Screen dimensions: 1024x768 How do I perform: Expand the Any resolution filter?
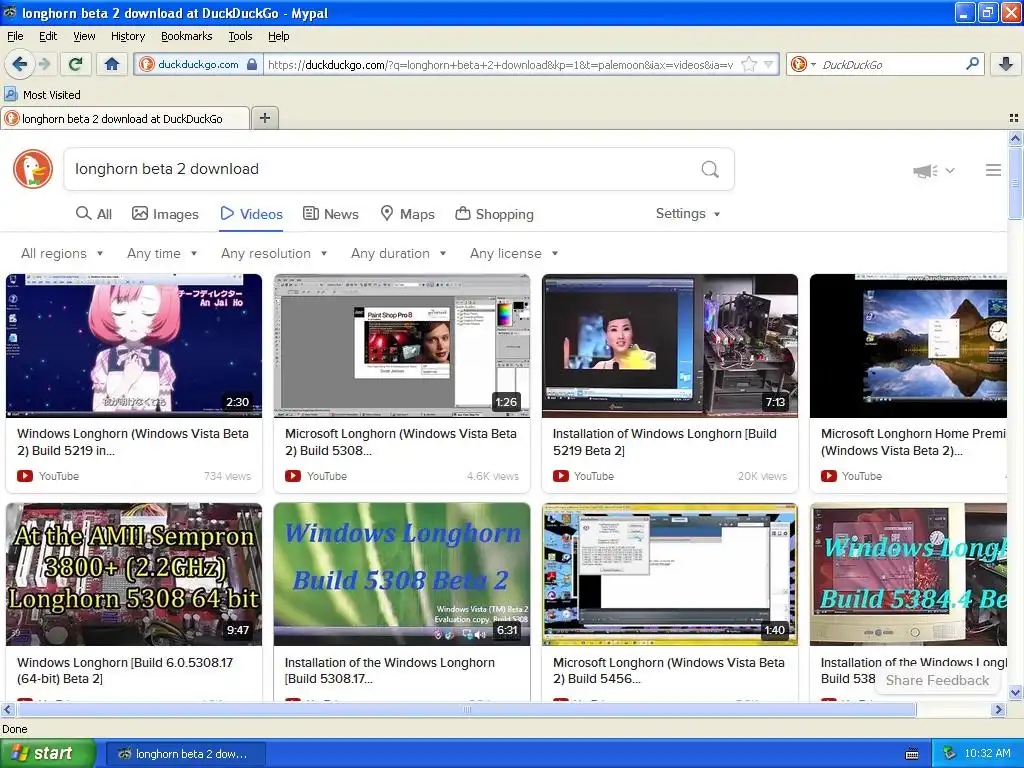[x=274, y=253]
